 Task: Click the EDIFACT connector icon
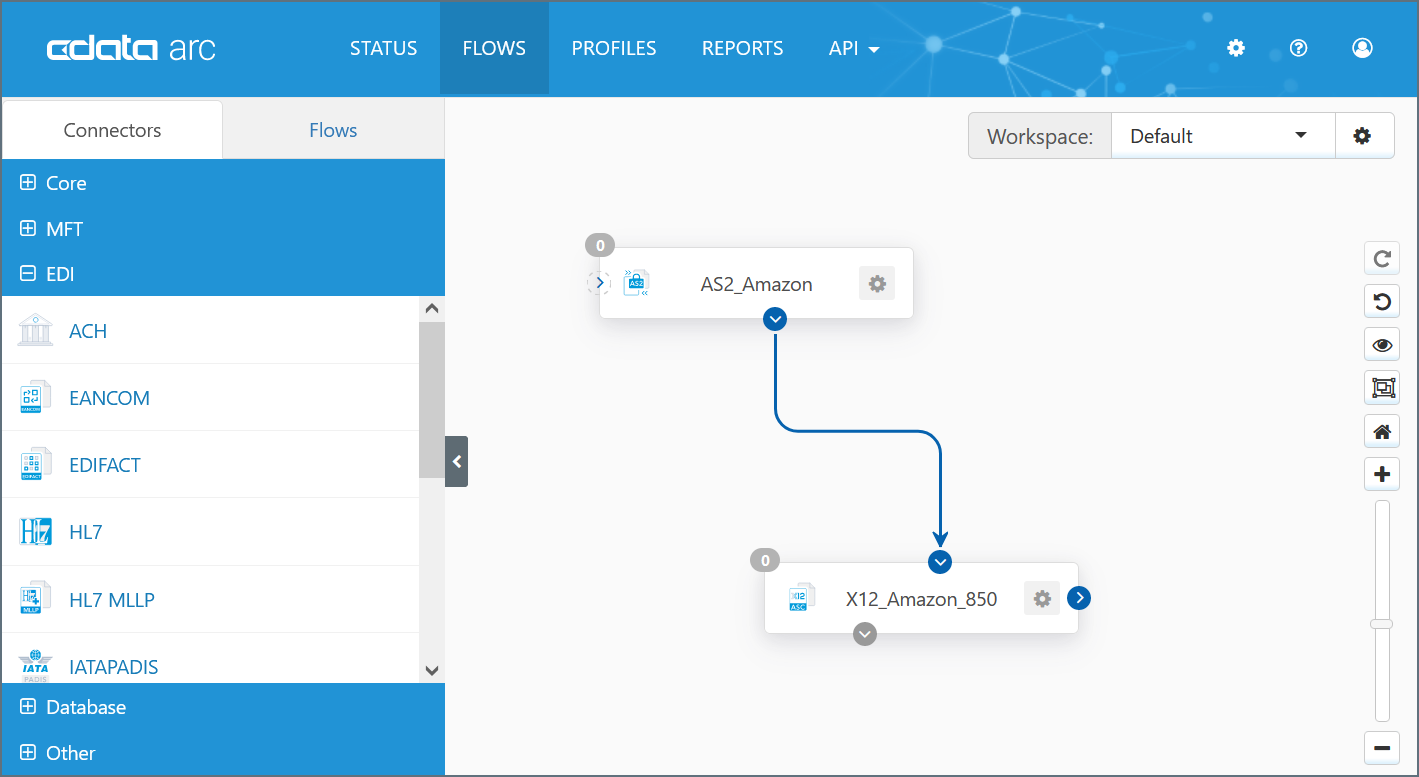coord(35,464)
